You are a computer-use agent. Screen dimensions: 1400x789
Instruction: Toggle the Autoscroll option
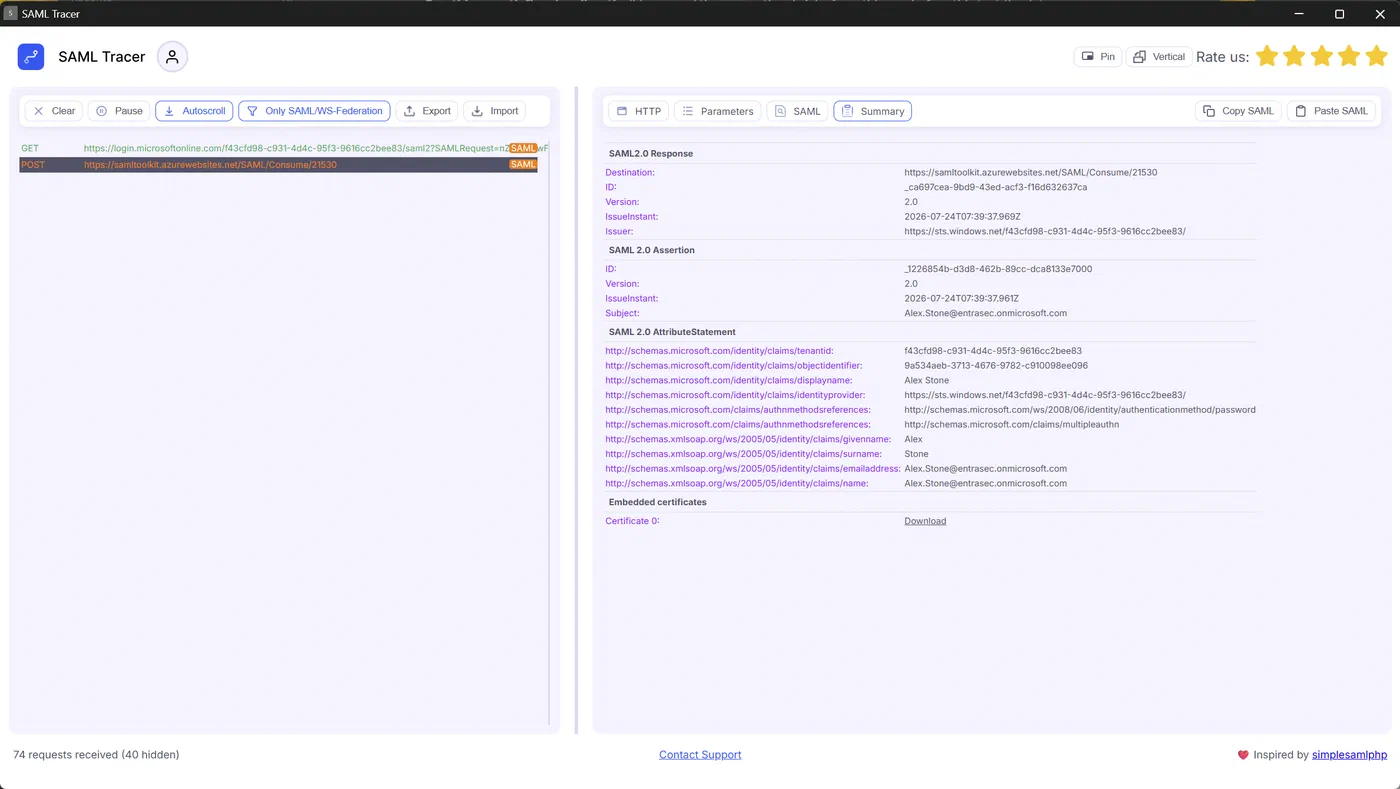194,111
